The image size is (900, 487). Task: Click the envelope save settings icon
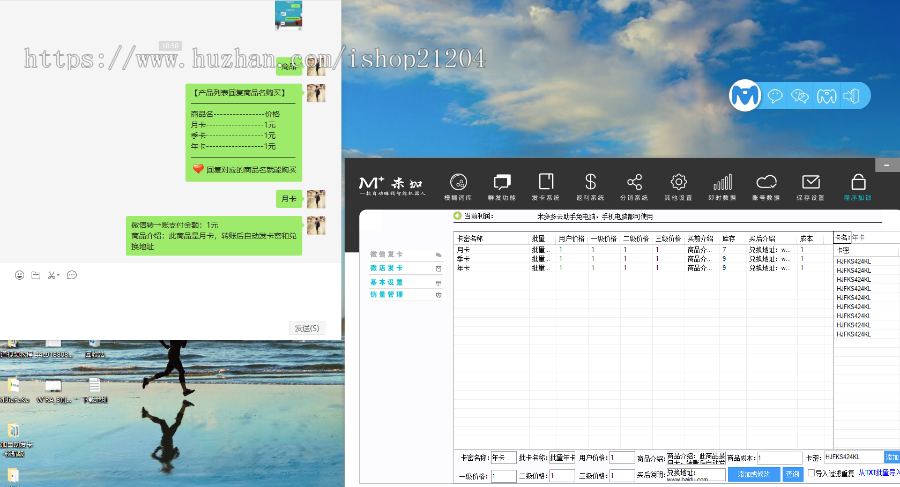coord(811,182)
